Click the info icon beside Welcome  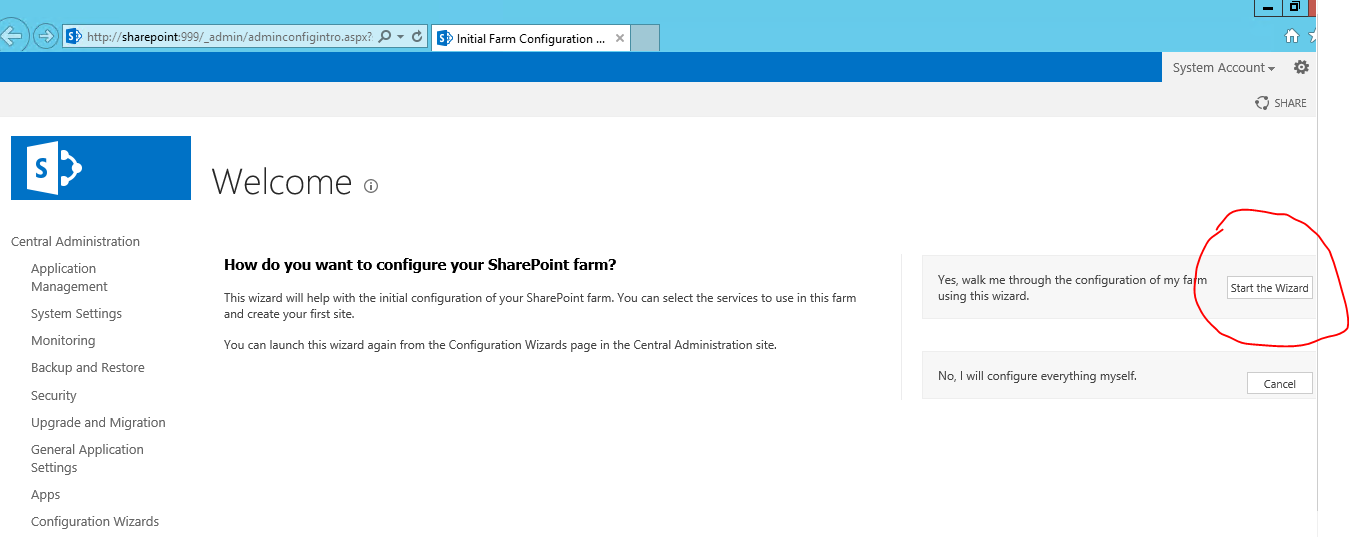coord(371,186)
